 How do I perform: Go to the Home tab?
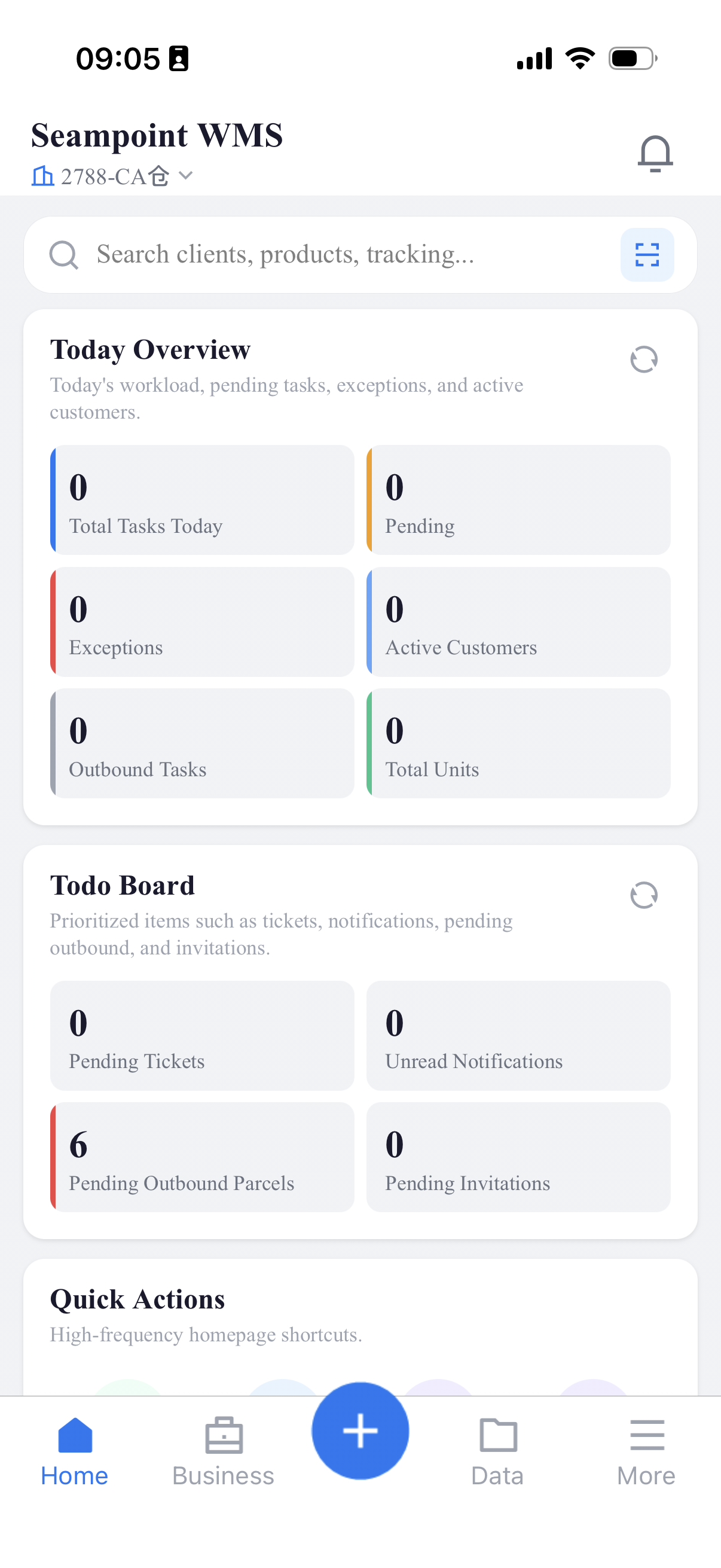click(x=75, y=1451)
